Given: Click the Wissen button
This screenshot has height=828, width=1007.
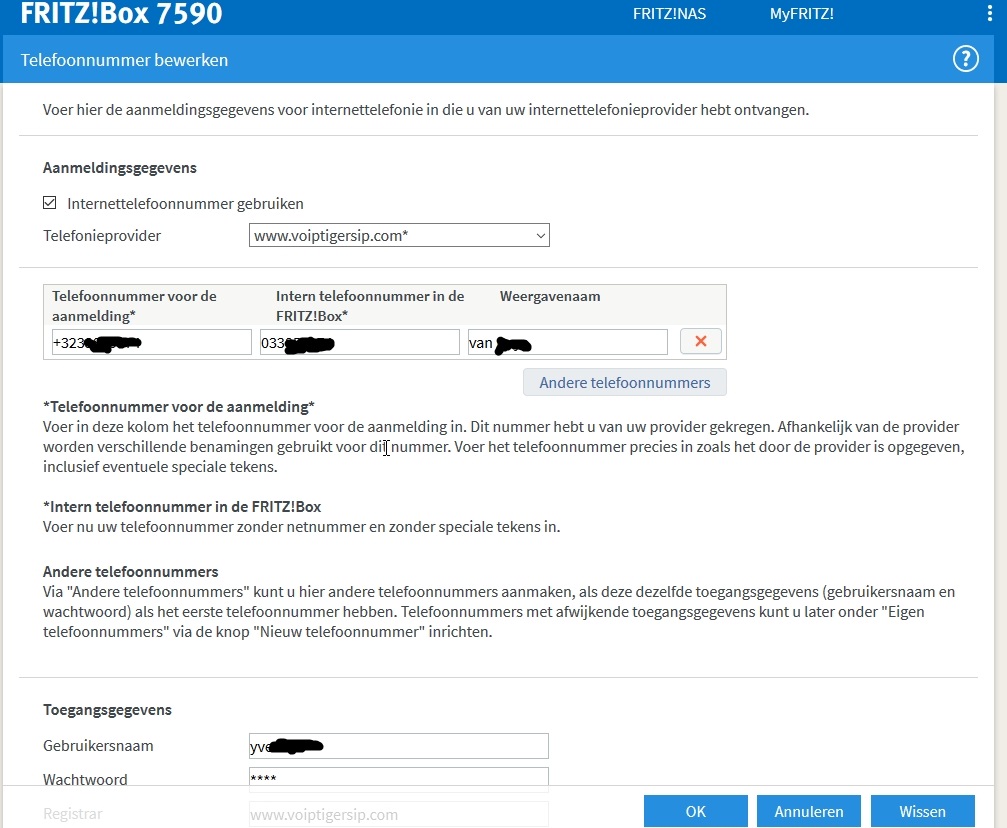Looking at the screenshot, I should coord(922,811).
